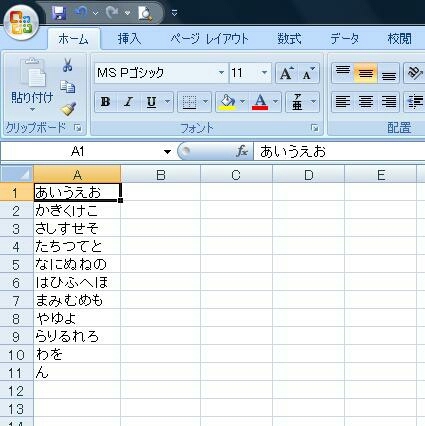
Task: Open print preview from Quick Access toolbar
Action: 146,13
